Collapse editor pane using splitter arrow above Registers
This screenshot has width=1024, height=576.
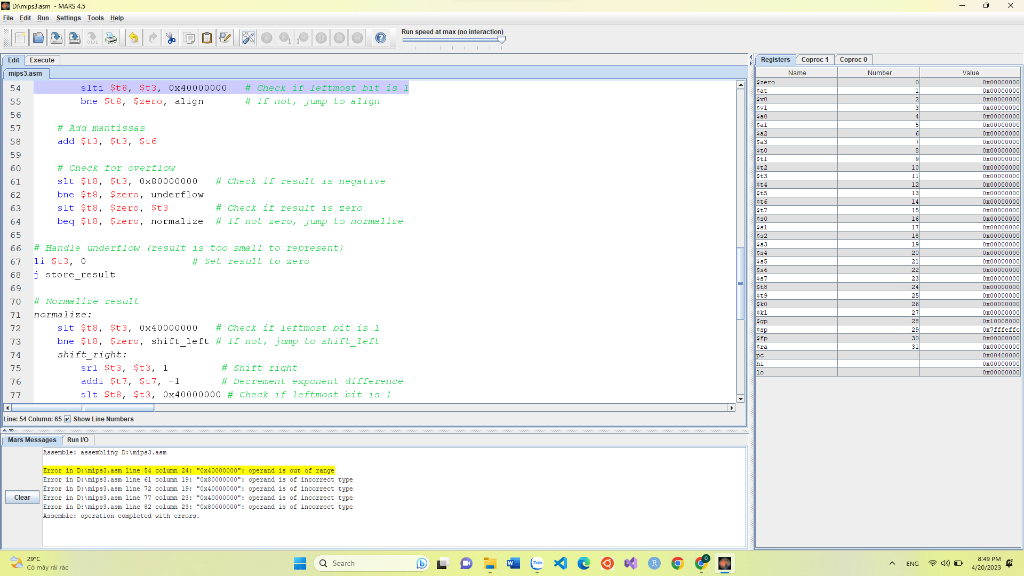(751, 59)
